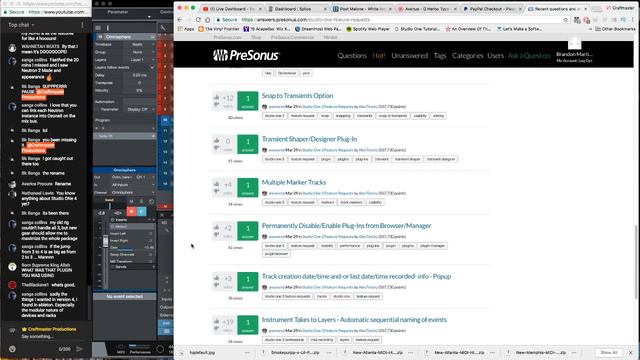640x360 pixels.
Task: Toggle the Sends section power button
Action: pyautogui.click(x=113, y=267)
